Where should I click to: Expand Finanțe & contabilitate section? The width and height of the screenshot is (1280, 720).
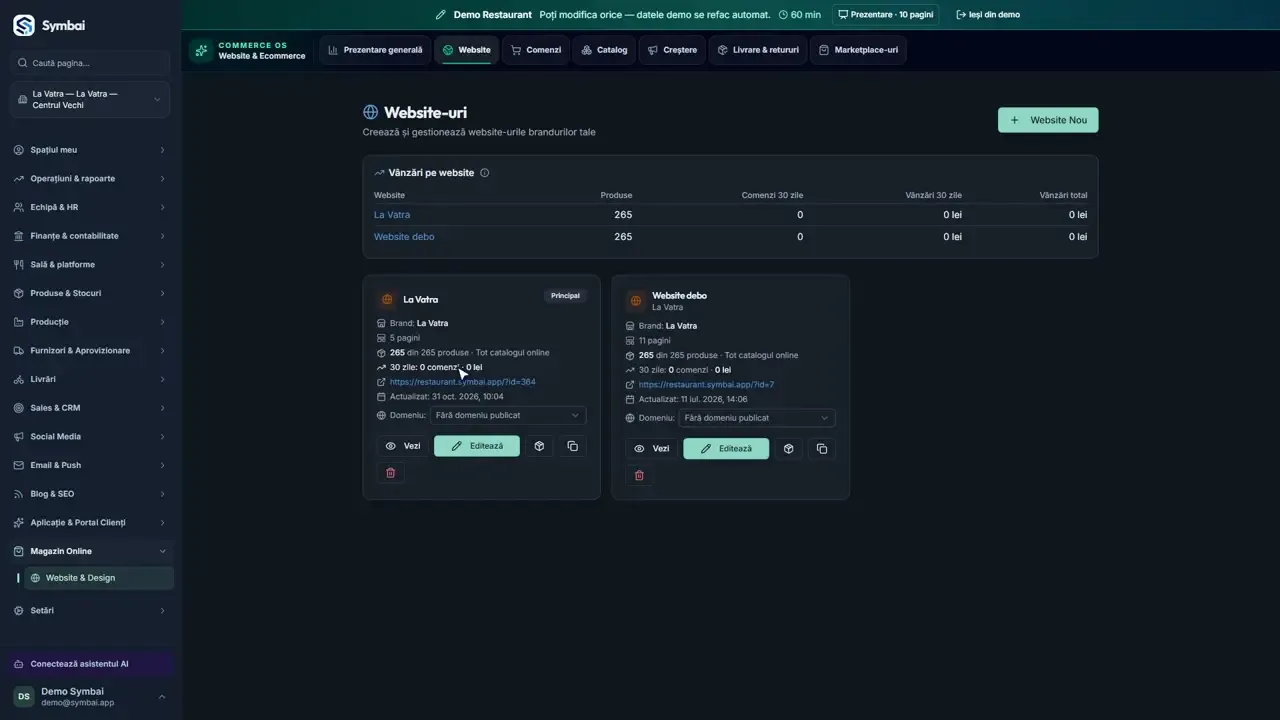[x=90, y=236]
